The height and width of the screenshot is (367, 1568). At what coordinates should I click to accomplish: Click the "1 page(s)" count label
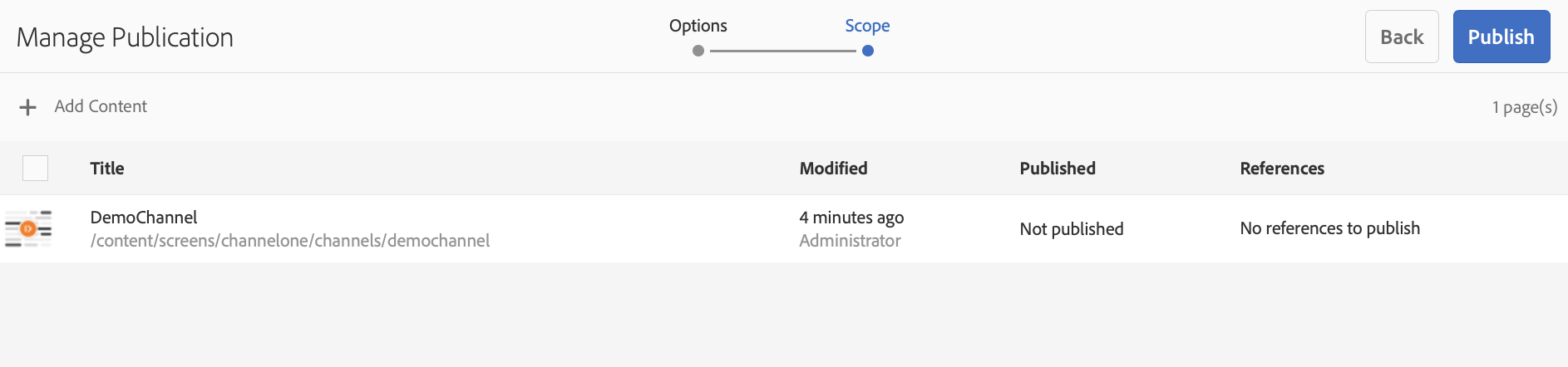pos(1524,107)
